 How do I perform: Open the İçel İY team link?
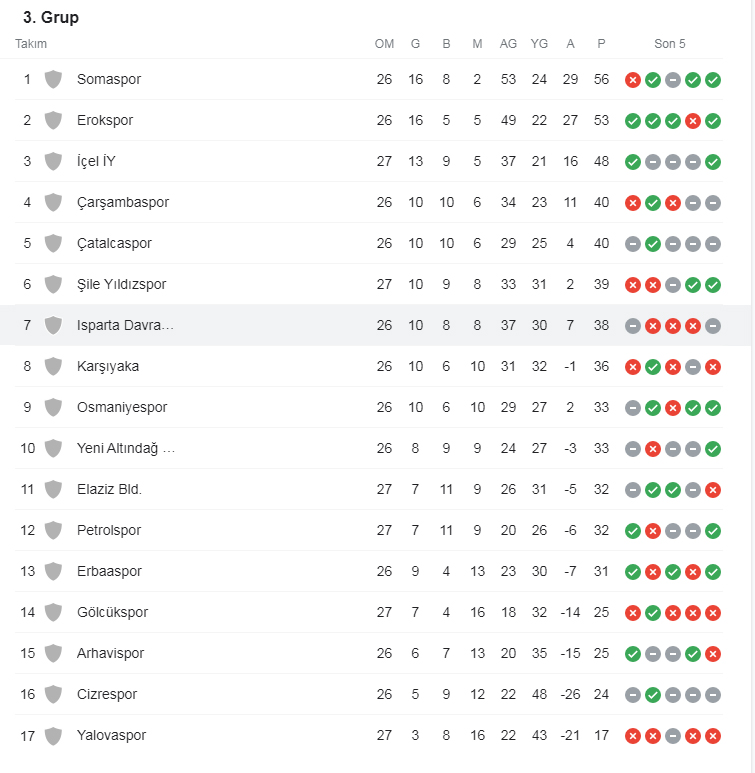point(96,161)
